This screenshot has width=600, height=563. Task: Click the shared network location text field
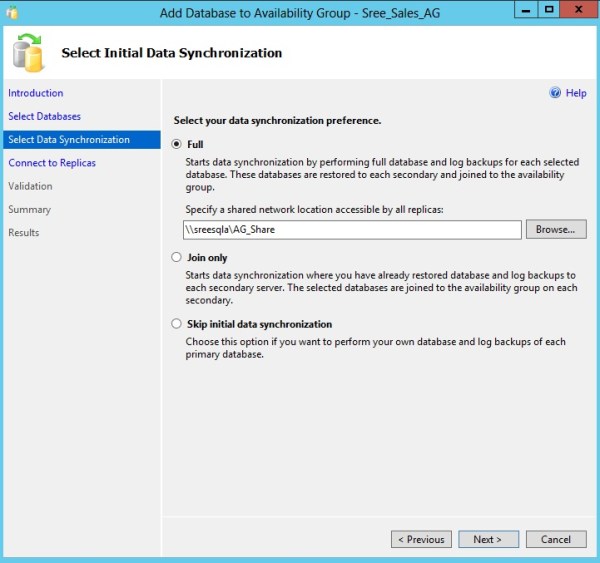pyautogui.click(x=352, y=229)
